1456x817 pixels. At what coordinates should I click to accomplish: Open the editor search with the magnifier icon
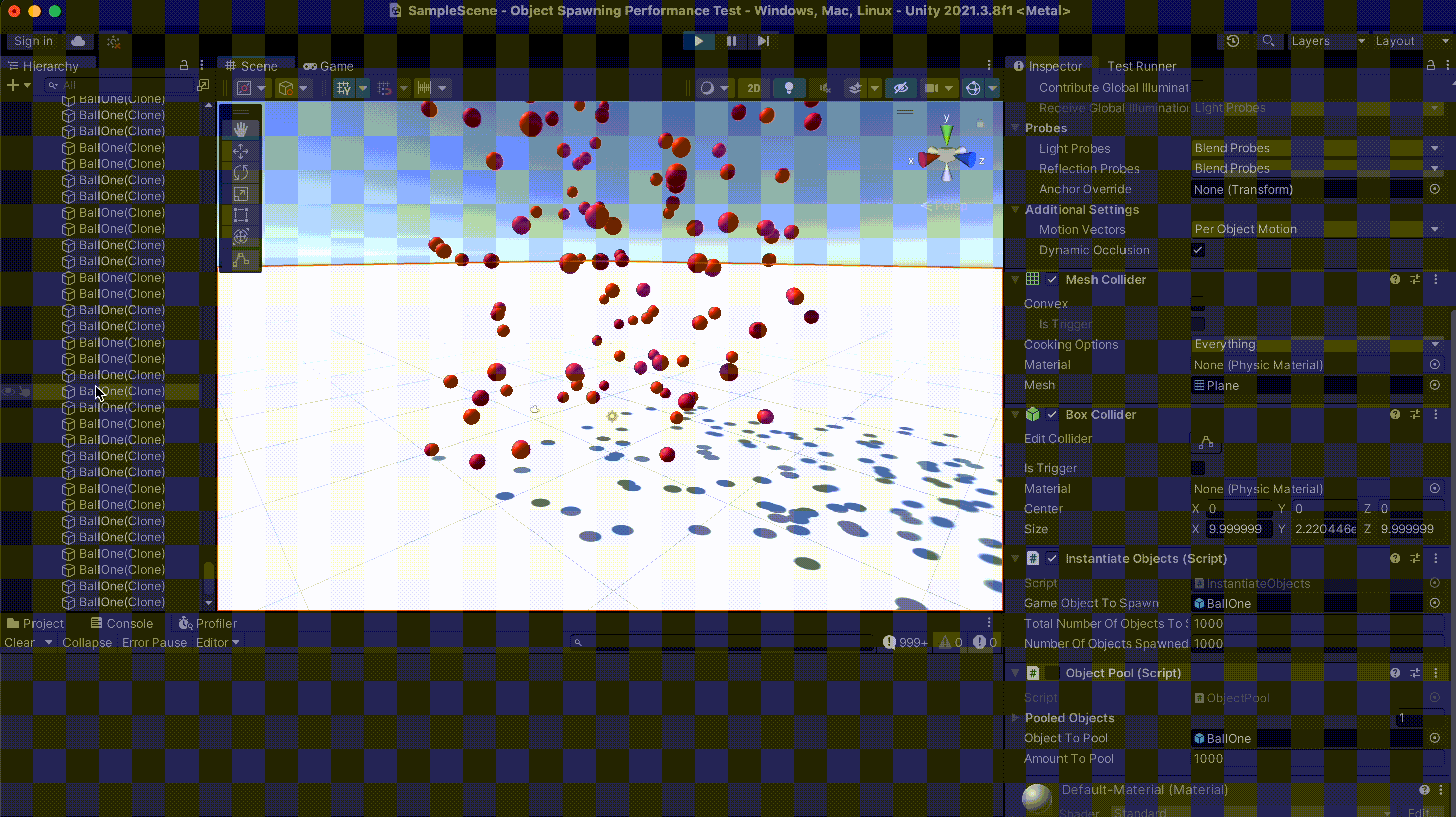point(1268,40)
